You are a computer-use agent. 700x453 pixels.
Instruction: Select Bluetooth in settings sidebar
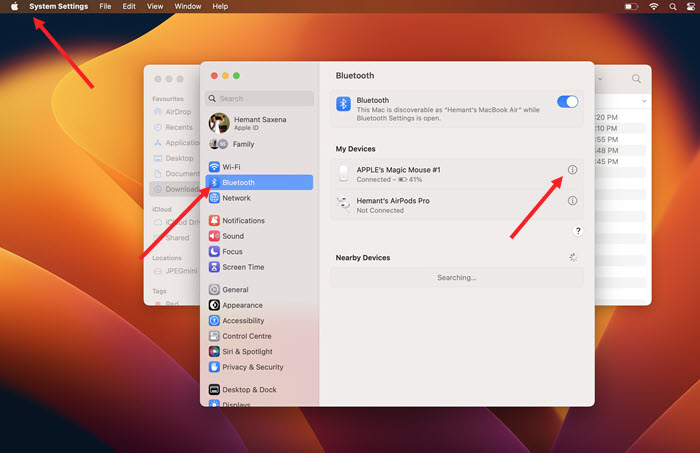pyautogui.click(x=259, y=183)
